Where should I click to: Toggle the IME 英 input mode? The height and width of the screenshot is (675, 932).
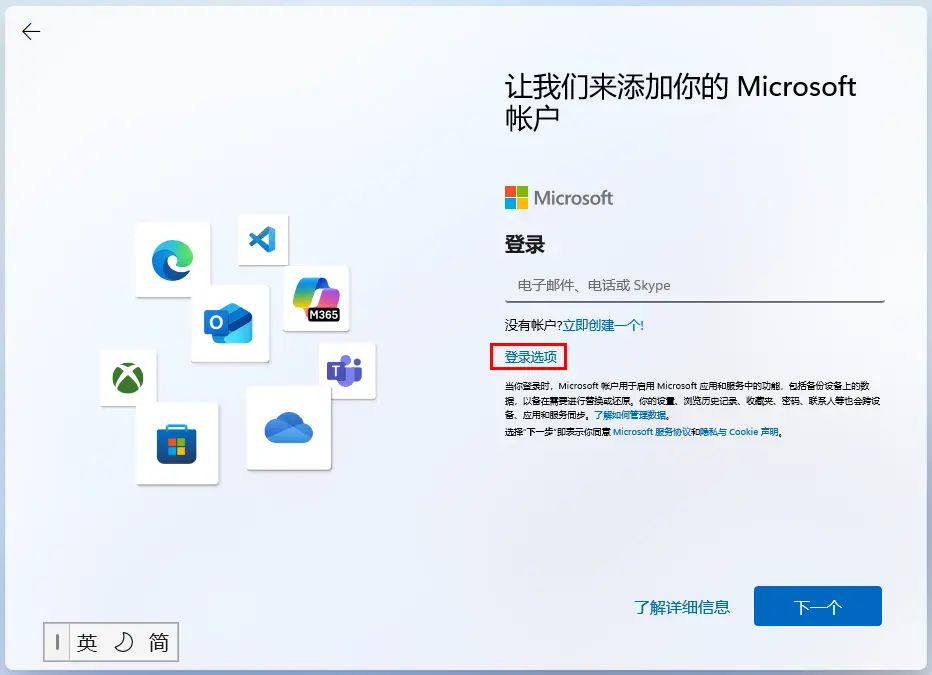point(87,643)
